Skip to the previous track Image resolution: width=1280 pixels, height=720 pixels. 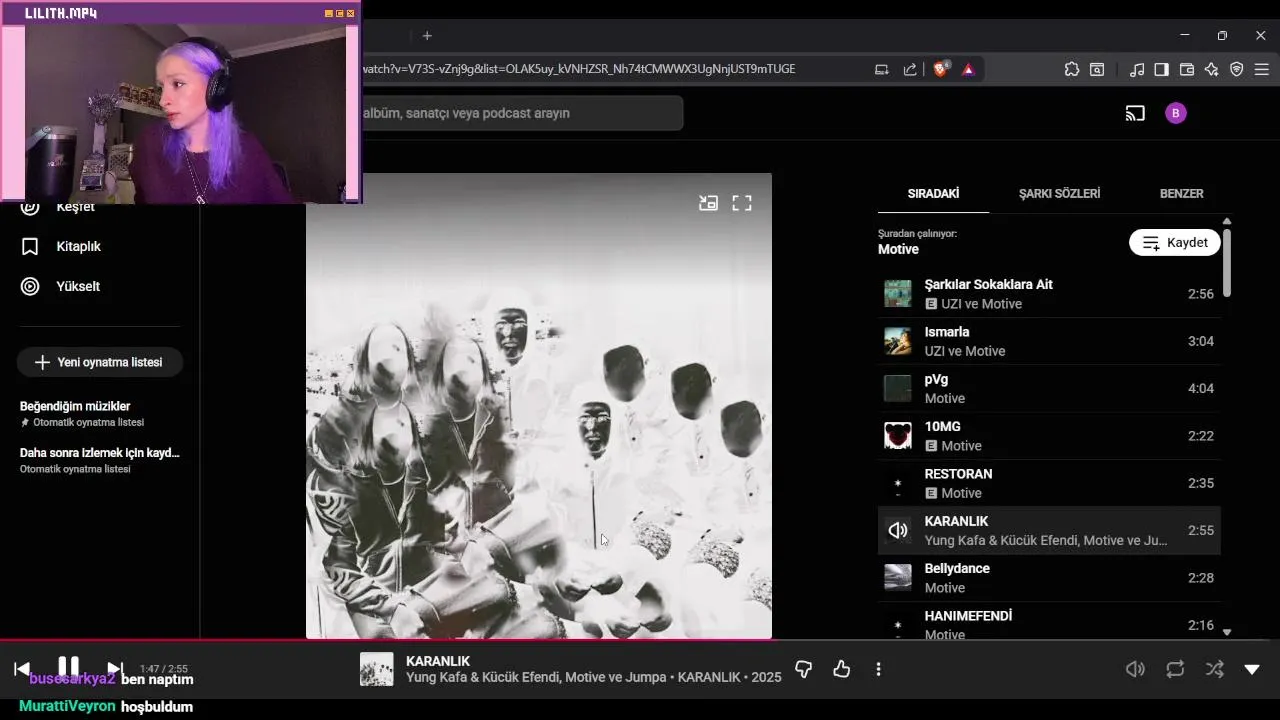pyautogui.click(x=21, y=669)
